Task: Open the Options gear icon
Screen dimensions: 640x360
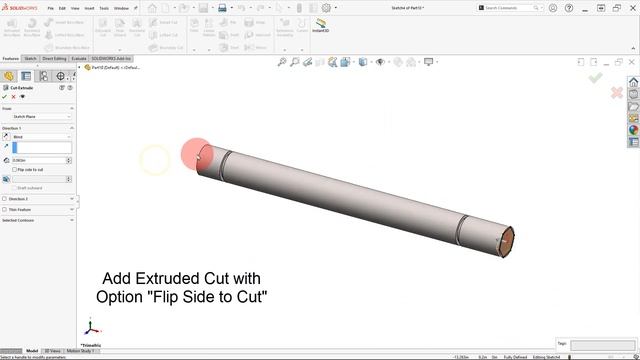Action: [326, 8]
